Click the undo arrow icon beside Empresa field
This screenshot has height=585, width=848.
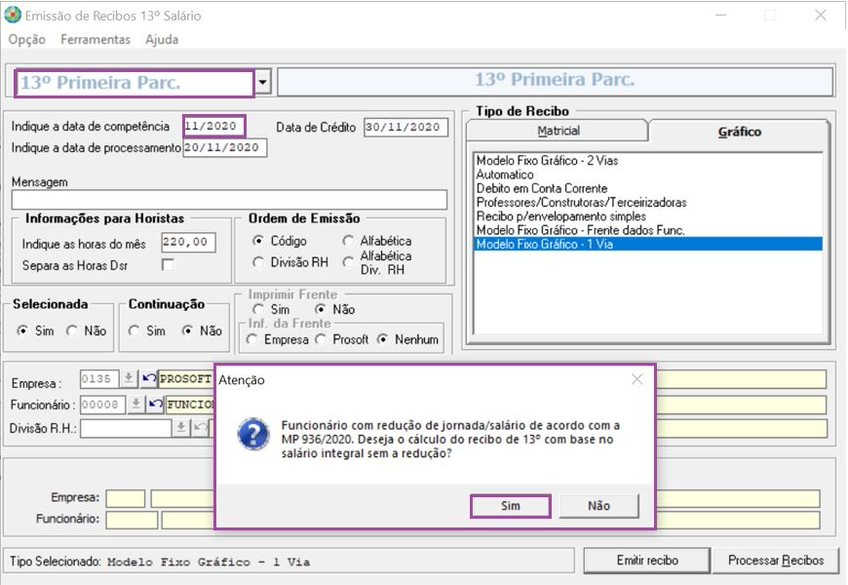click(149, 378)
